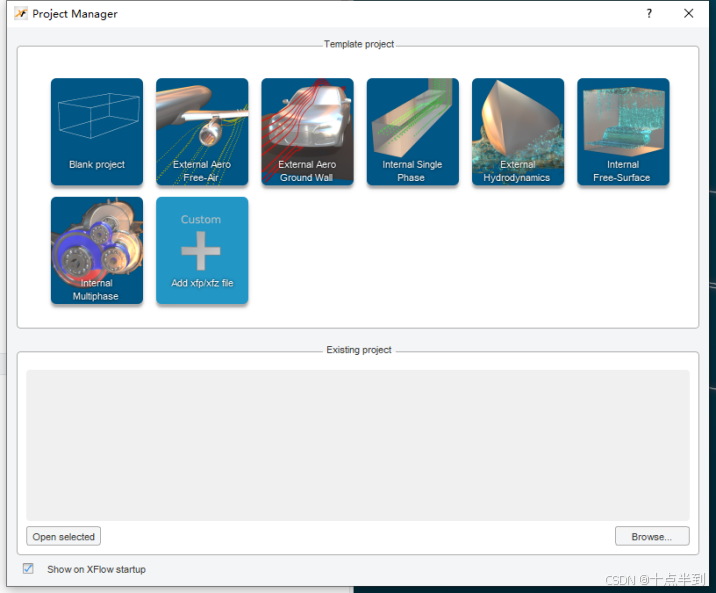Viewport: 716px width, 593px height.
Task: Click the existing project list area
Action: pyautogui.click(x=358, y=445)
